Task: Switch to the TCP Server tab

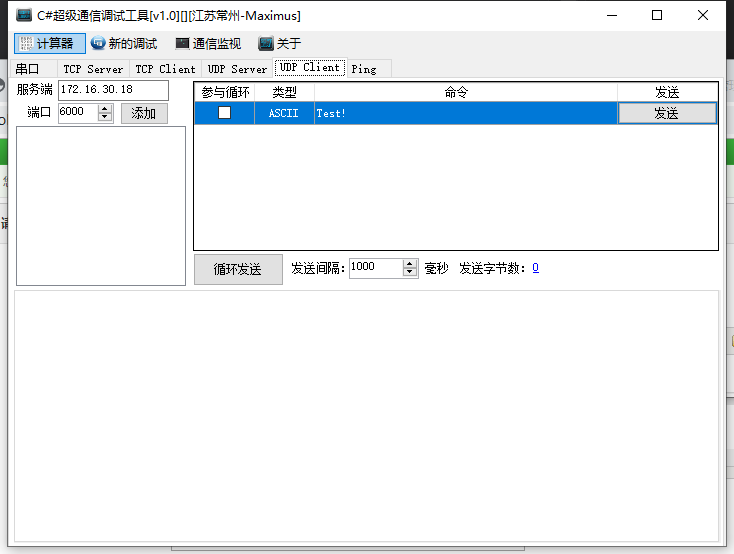Action: coord(93,69)
